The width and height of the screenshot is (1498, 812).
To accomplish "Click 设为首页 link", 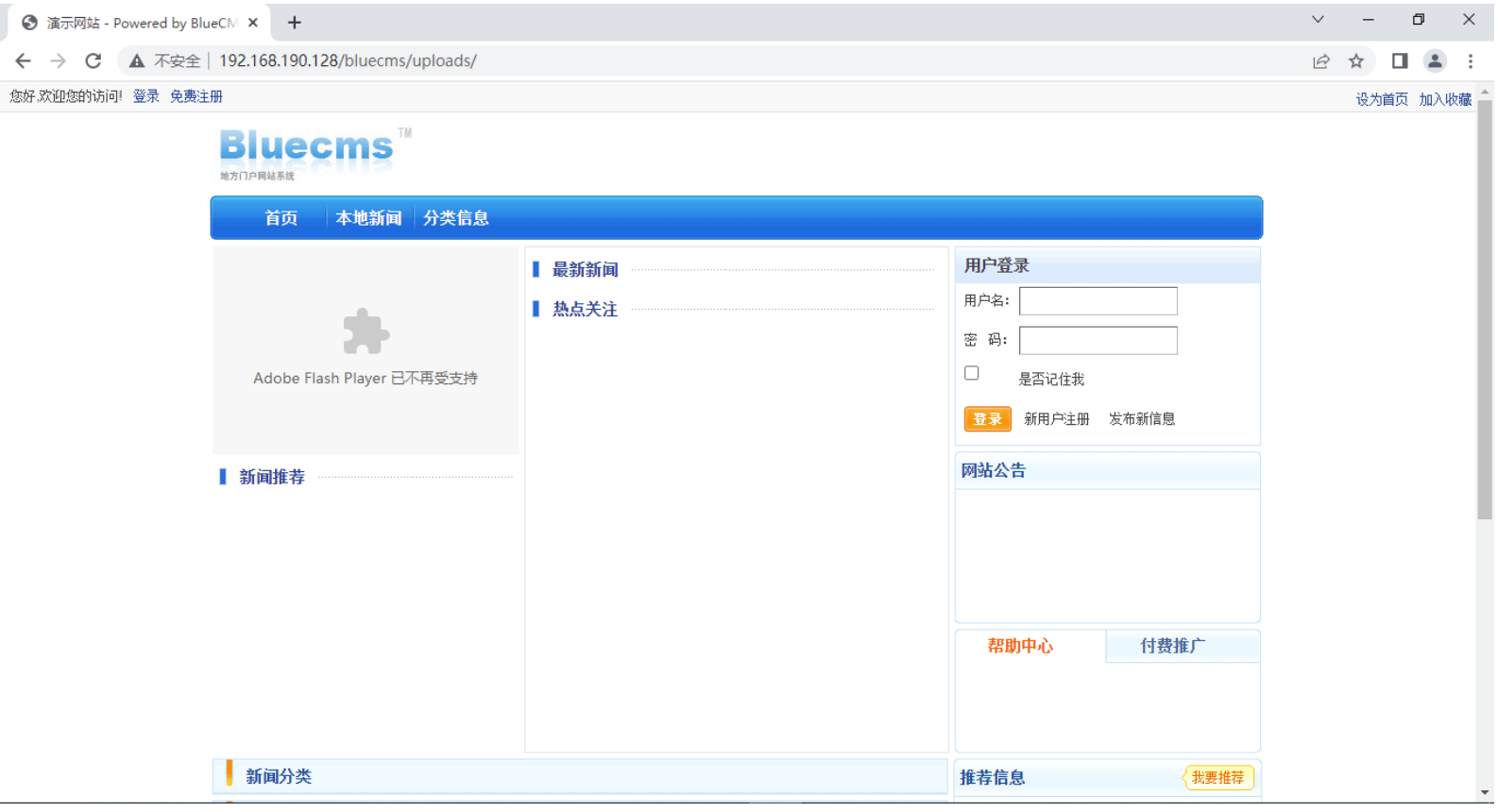I will coord(1382,99).
